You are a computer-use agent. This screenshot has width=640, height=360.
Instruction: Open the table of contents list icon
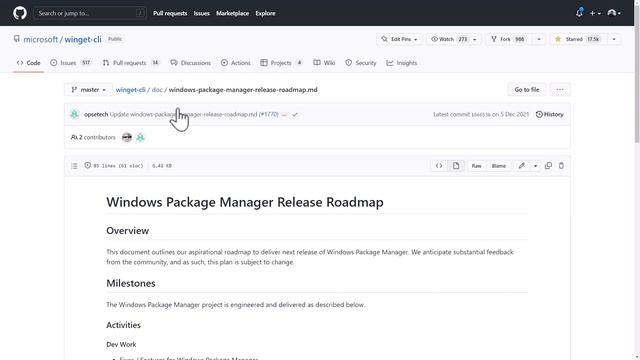point(74,166)
